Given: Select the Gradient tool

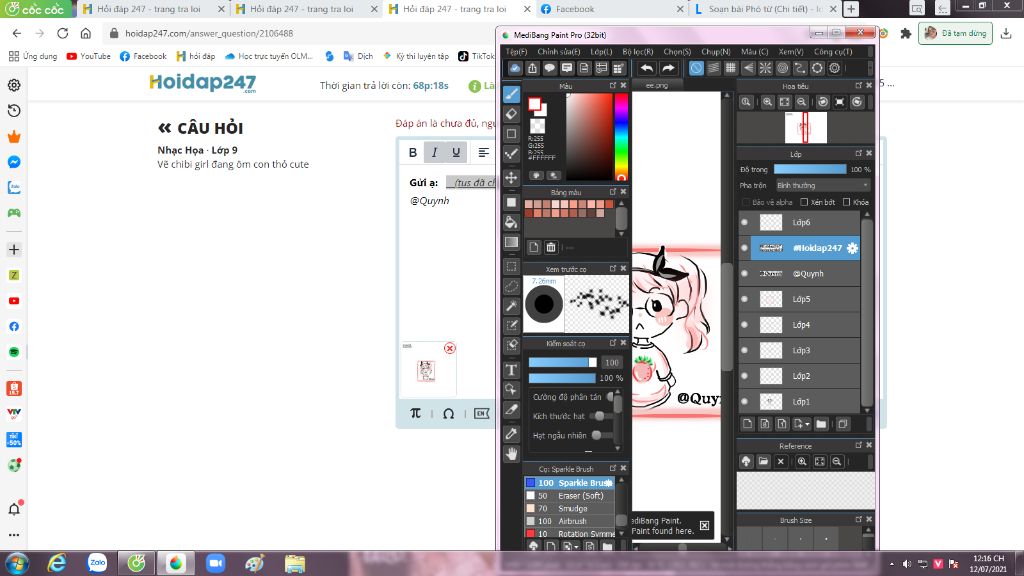Looking at the screenshot, I should click(x=512, y=242).
